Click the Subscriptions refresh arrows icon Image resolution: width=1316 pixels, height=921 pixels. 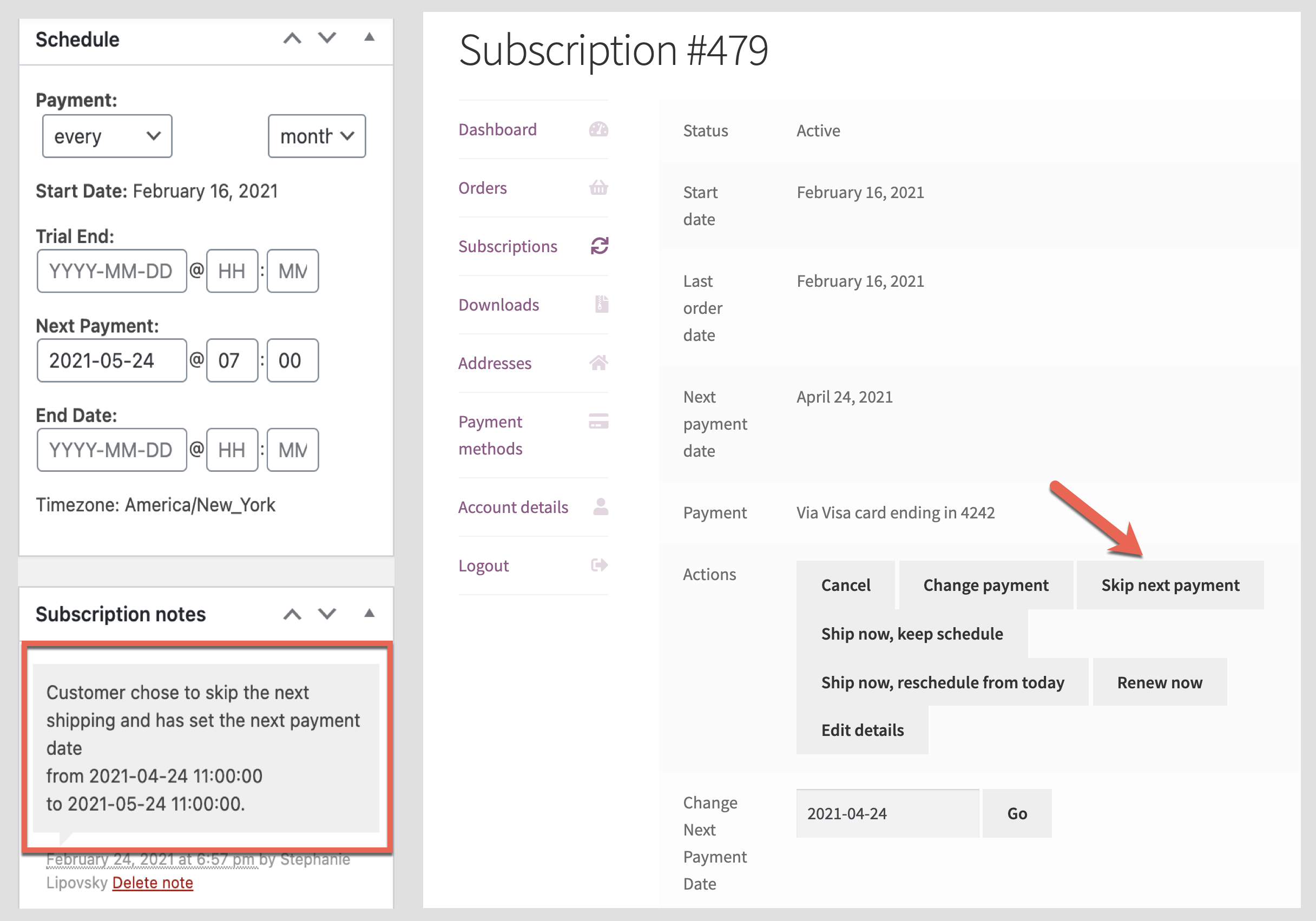point(599,246)
